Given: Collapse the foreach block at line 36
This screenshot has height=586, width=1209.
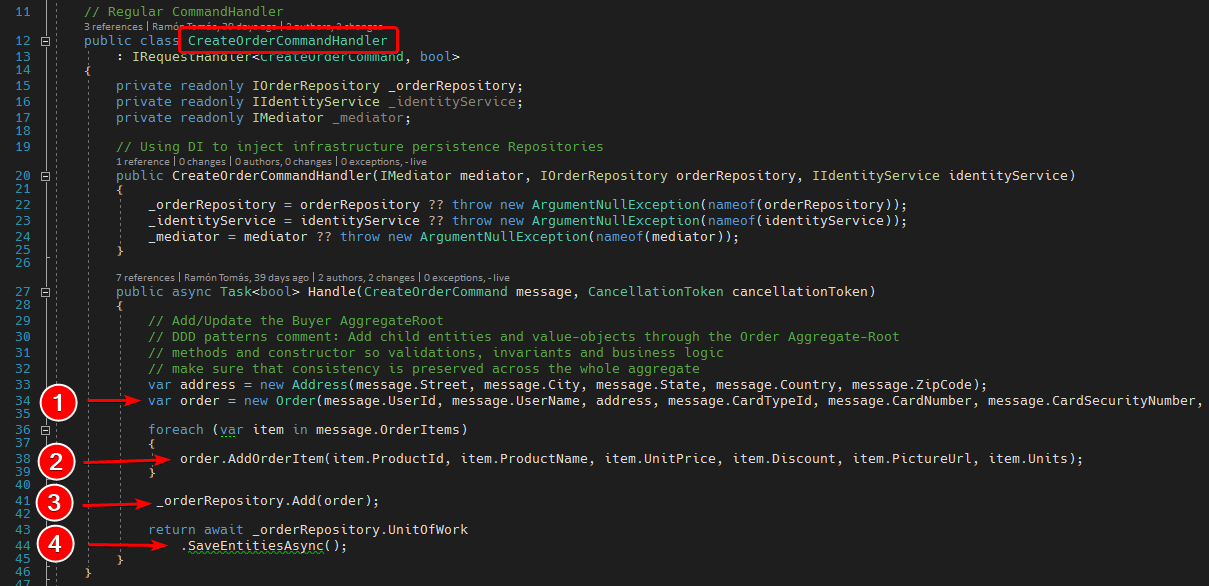Looking at the screenshot, I should click(45, 429).
